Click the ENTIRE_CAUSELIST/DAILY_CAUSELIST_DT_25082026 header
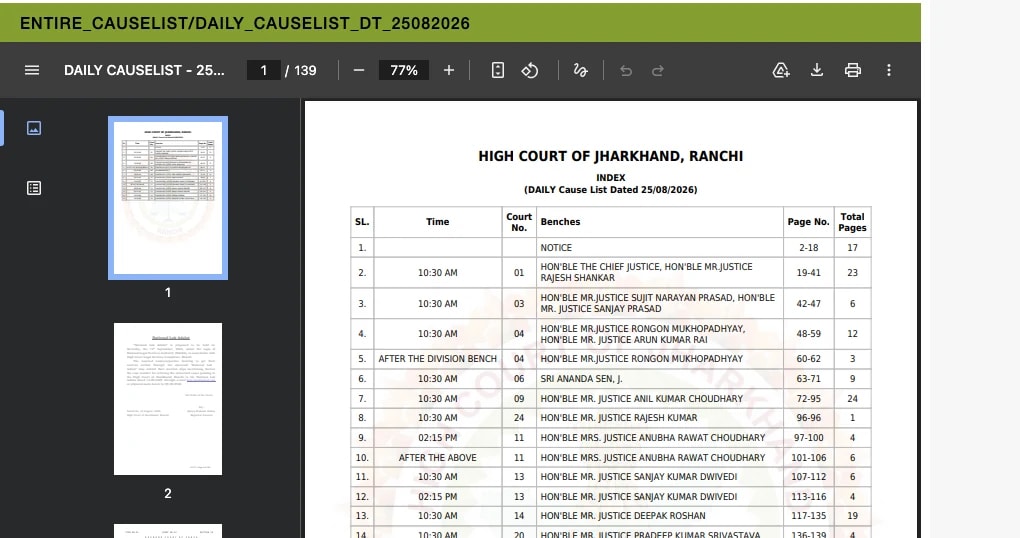This screenshot has height=538, width=1020. click(245, 23)
